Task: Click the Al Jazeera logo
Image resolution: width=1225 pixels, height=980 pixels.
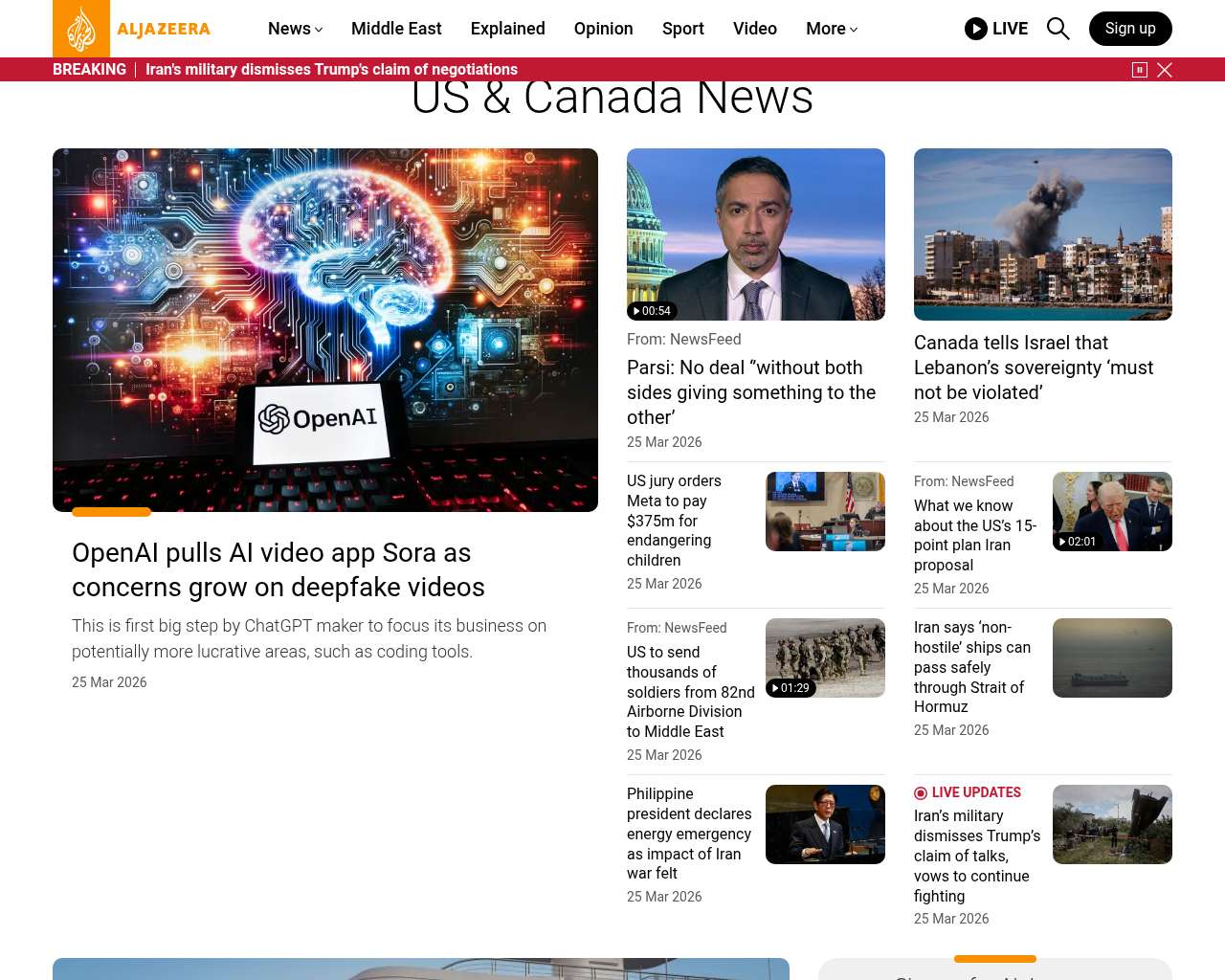Action: pyautogui.click(x=132, y=29)
